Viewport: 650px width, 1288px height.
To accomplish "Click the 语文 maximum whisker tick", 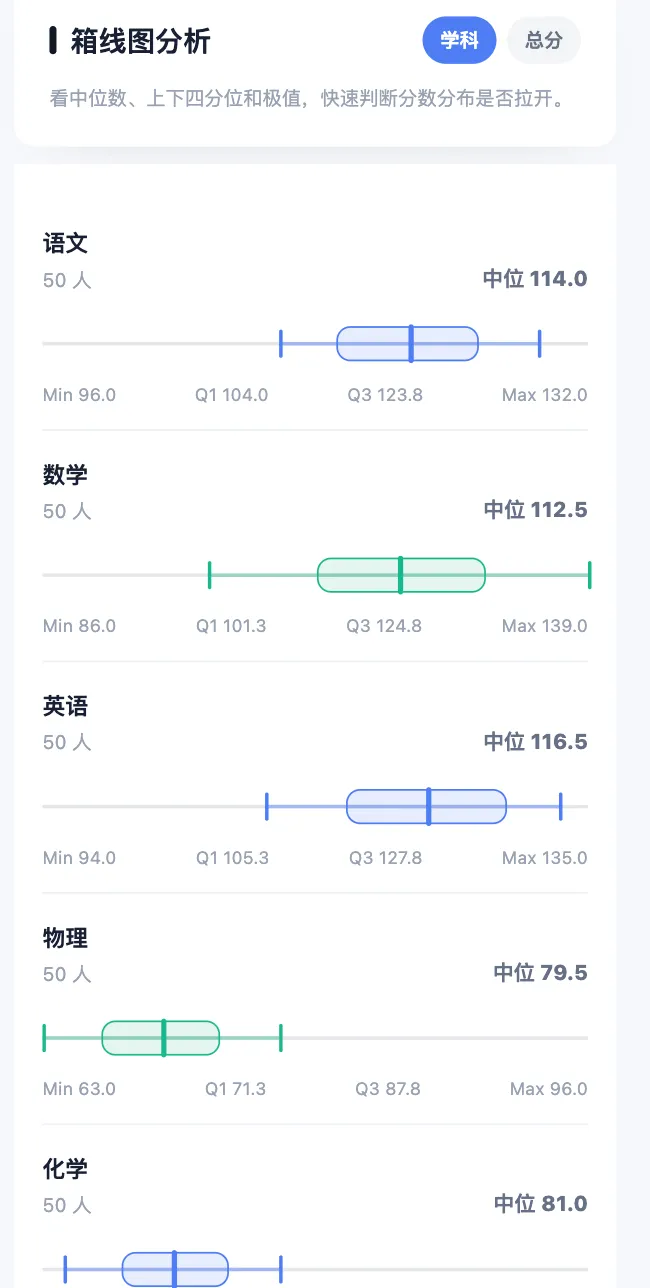I will click(539, 343).
